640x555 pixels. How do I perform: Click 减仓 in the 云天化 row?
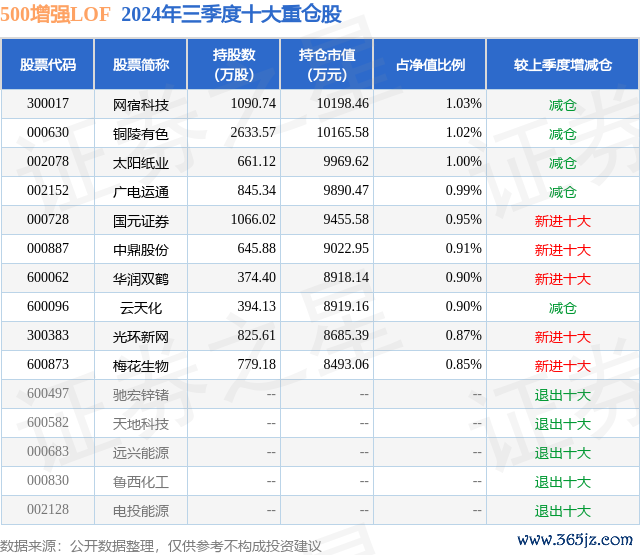[x=563, y=308]
